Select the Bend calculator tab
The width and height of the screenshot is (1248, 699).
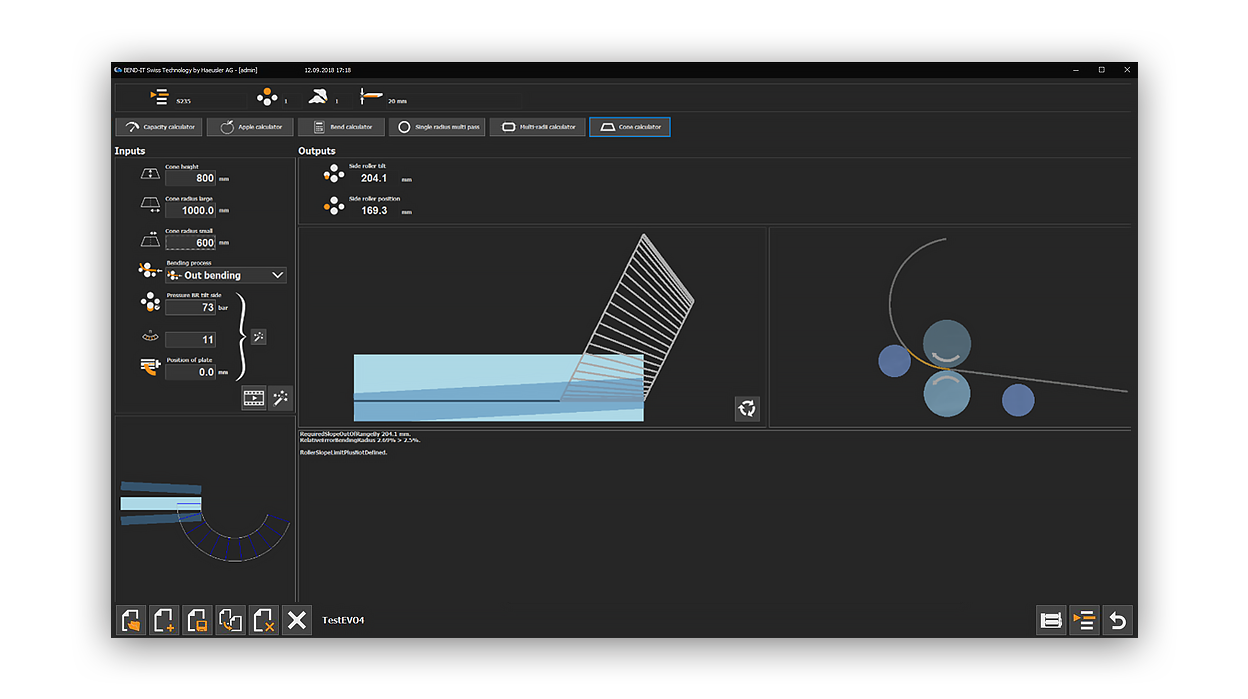(341, 127)
